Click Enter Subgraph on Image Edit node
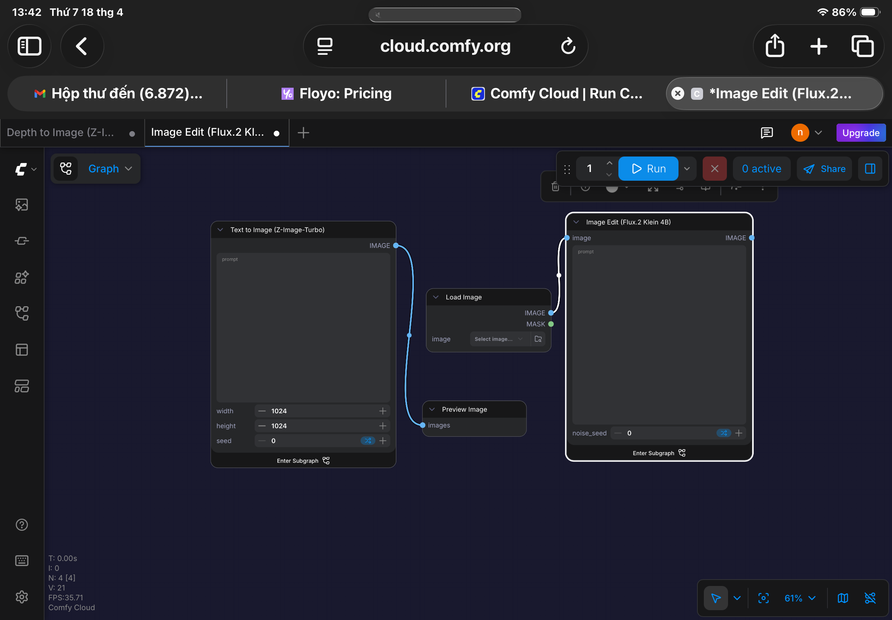The width and height of the screenshot is (892, 620). (659, 453)
